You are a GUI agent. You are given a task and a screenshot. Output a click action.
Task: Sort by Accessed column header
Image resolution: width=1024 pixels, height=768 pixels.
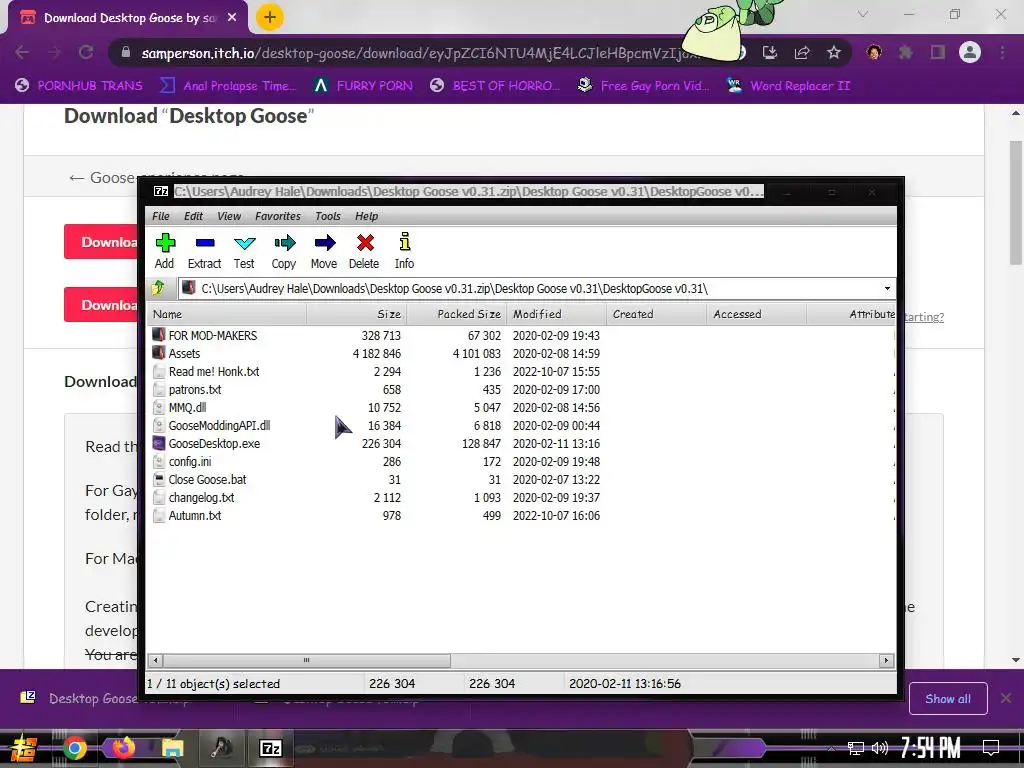click(756, 314)
